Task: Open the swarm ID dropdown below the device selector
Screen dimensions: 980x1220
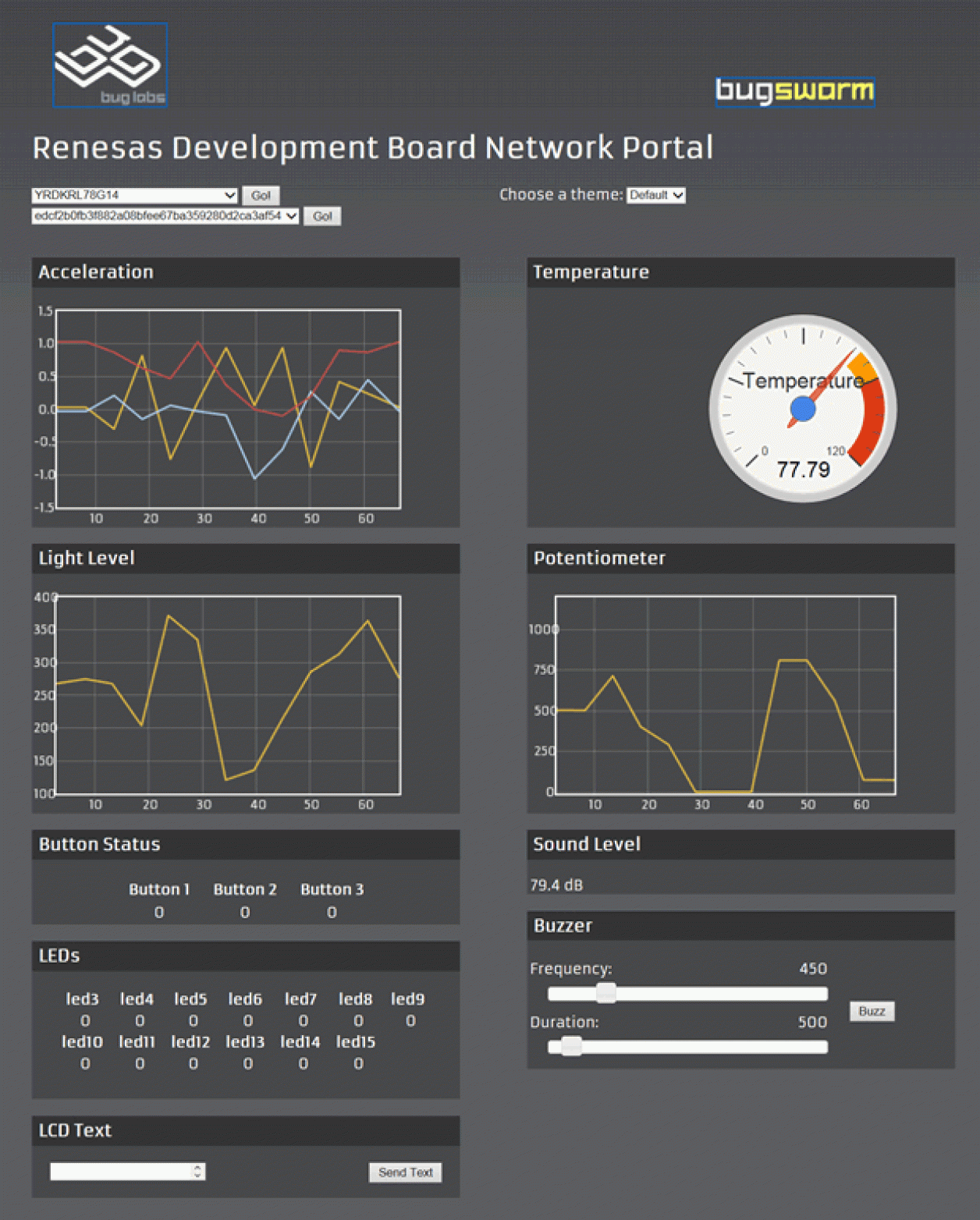Action: [164, 216]
